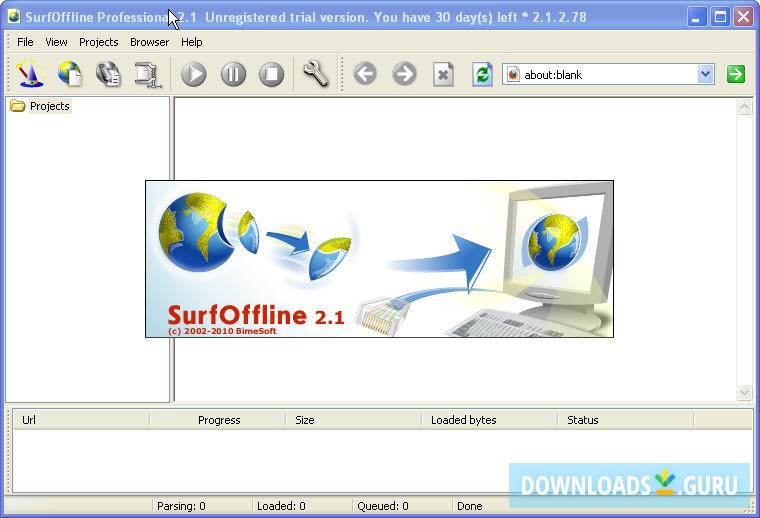This screenshot has width=760, height=518.
Task: Go back with the left arrow icon
Action: pos(365,74)
